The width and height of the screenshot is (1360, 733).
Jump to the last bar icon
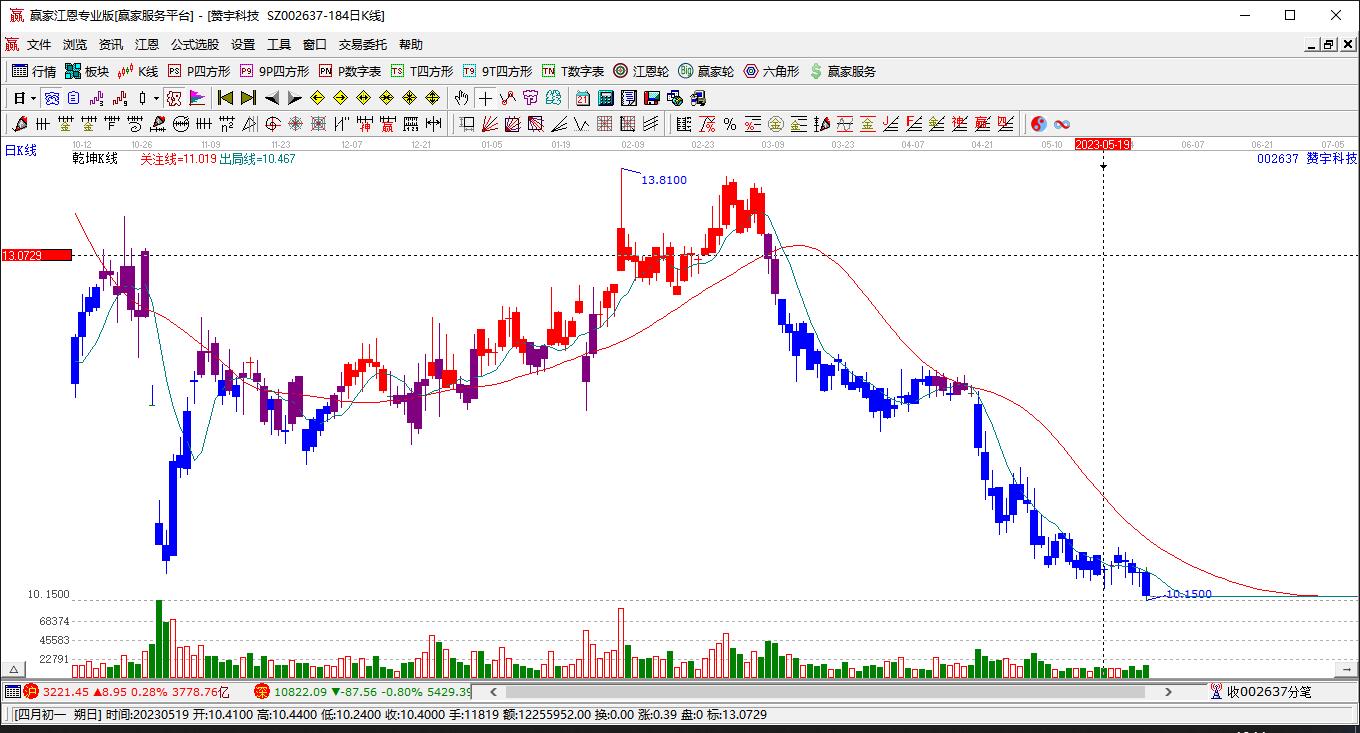pyautogui.click(x=248, y=98)
